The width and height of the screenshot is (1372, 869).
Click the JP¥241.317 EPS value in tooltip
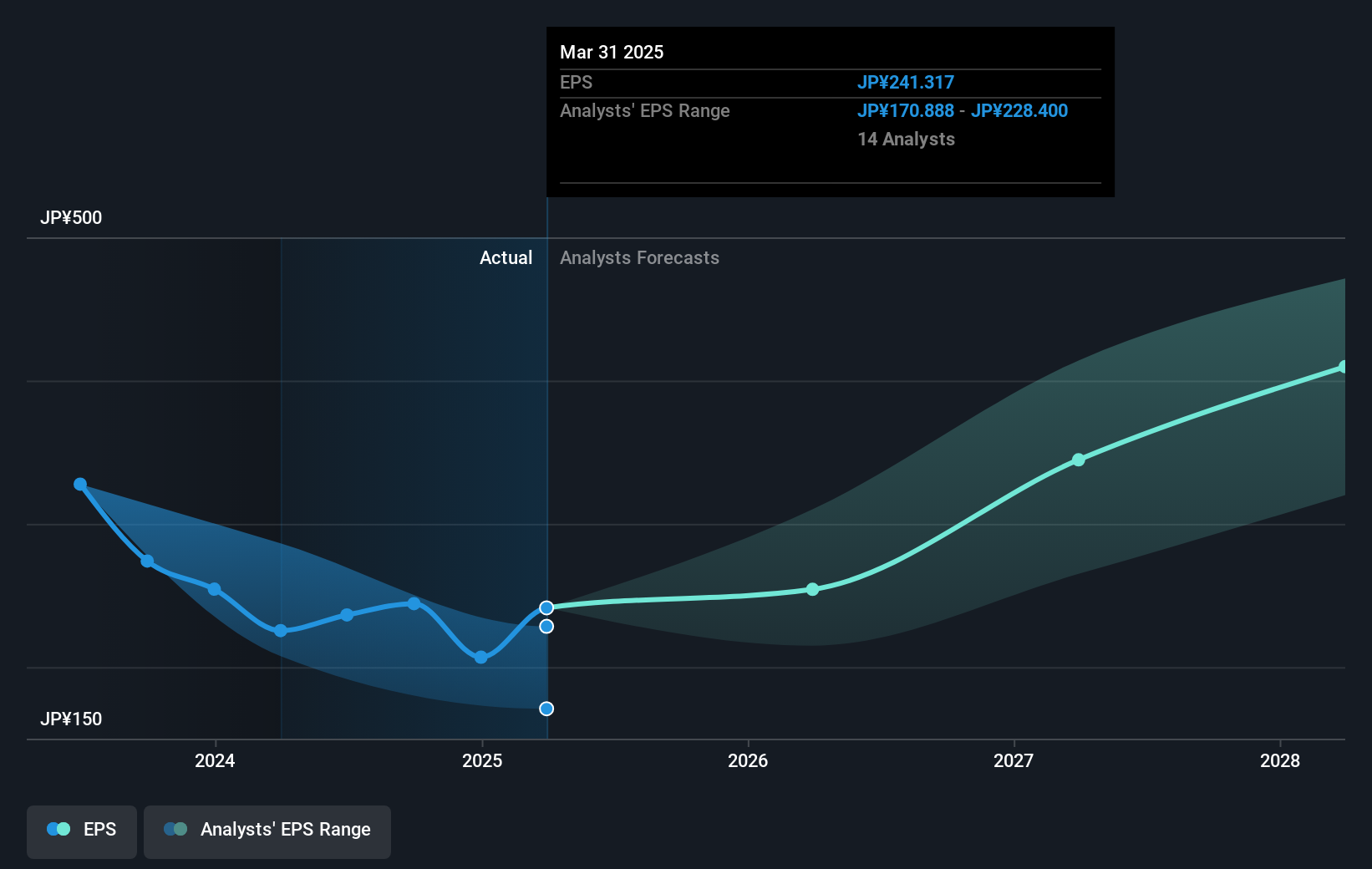(x=906, y=83)
